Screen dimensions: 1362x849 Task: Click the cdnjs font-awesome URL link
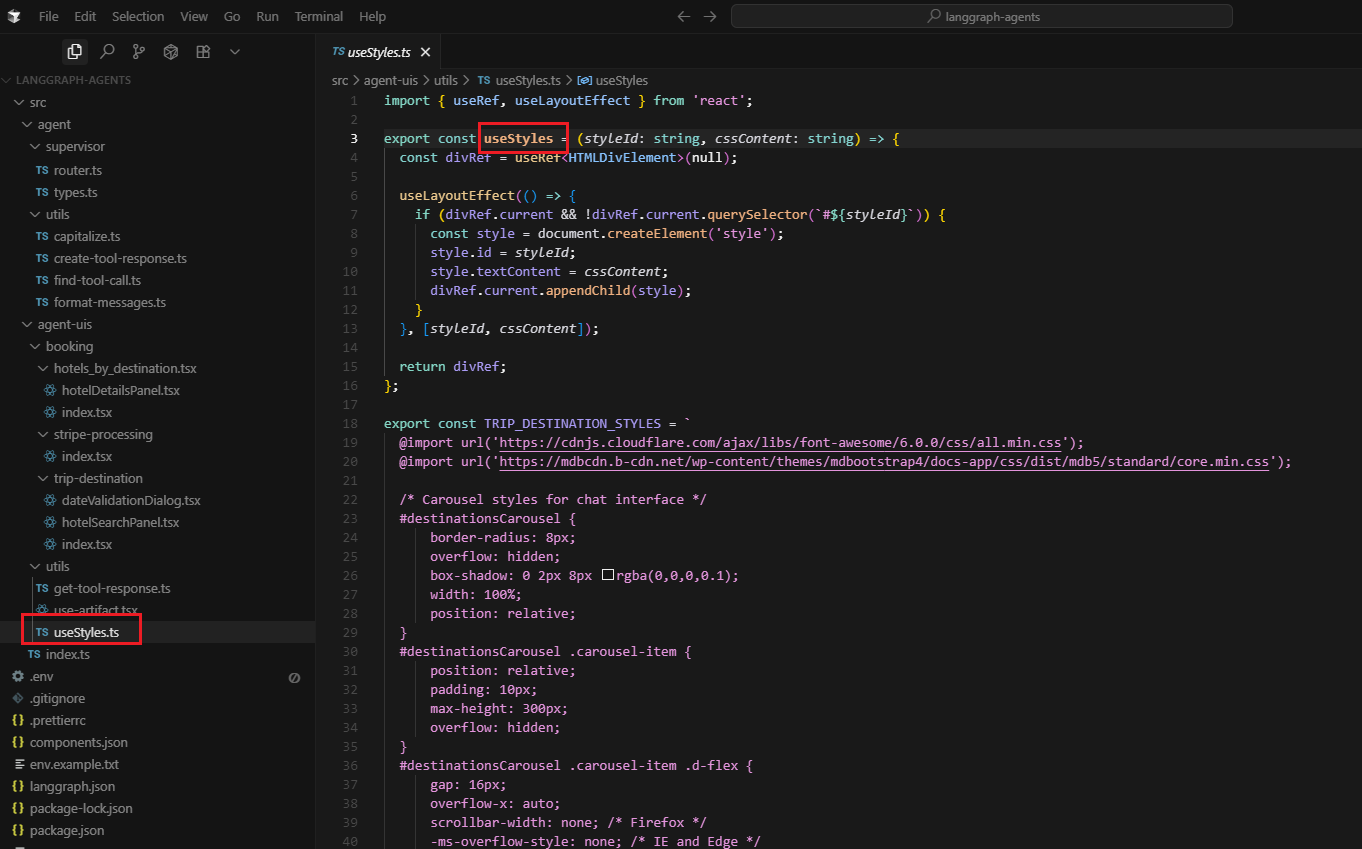click(781, 442)
